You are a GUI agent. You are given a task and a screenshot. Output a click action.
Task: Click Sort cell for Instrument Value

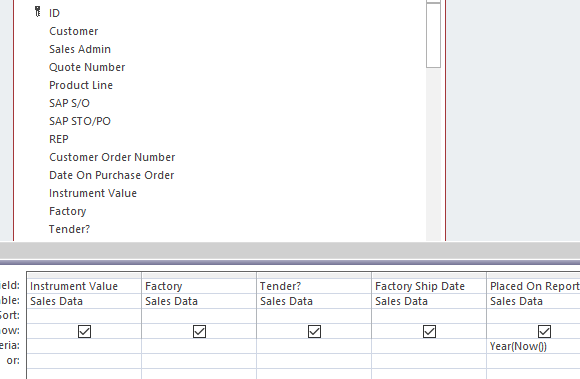[84, 316]
